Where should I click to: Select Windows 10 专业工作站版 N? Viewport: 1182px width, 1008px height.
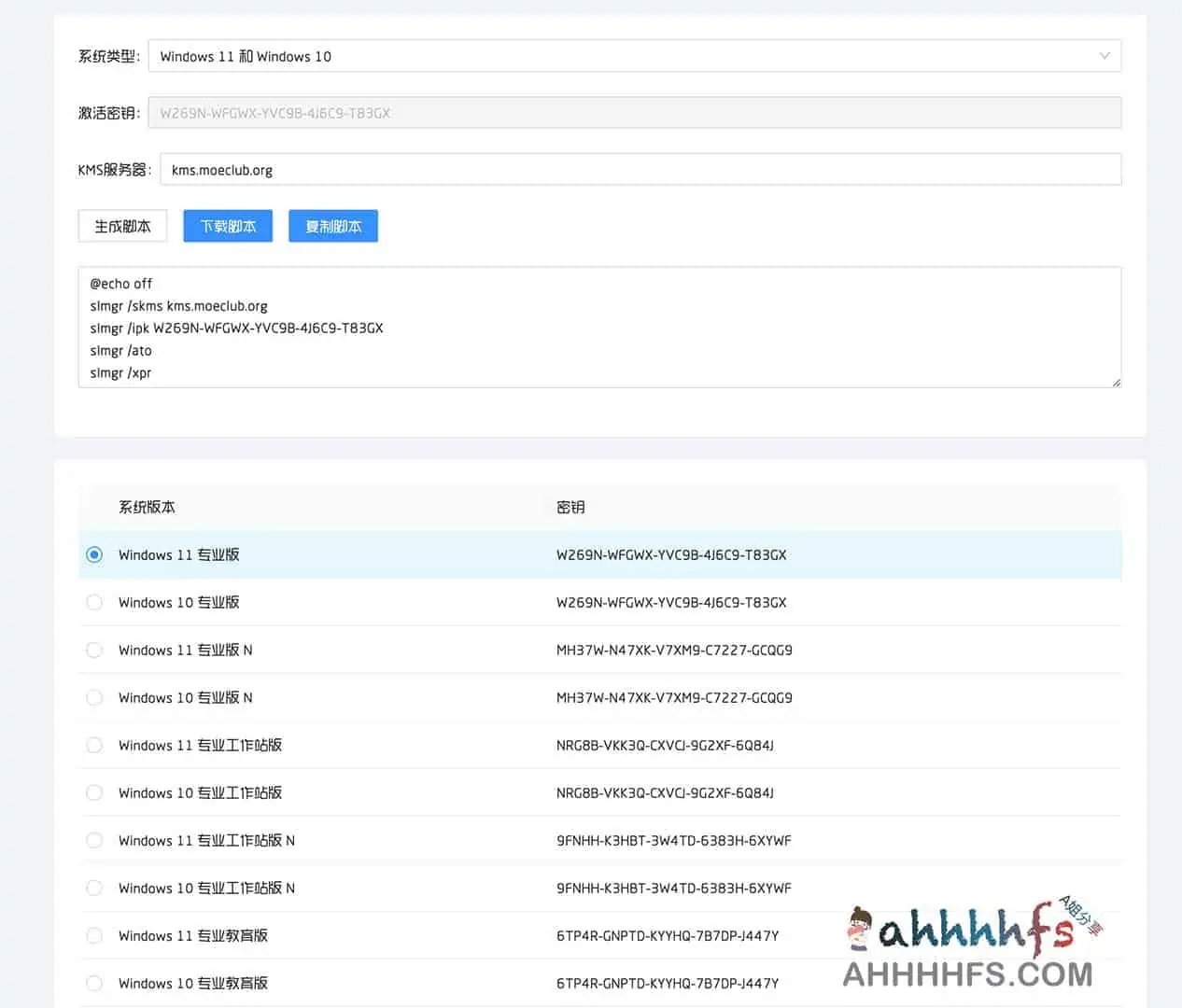[93, 888]
